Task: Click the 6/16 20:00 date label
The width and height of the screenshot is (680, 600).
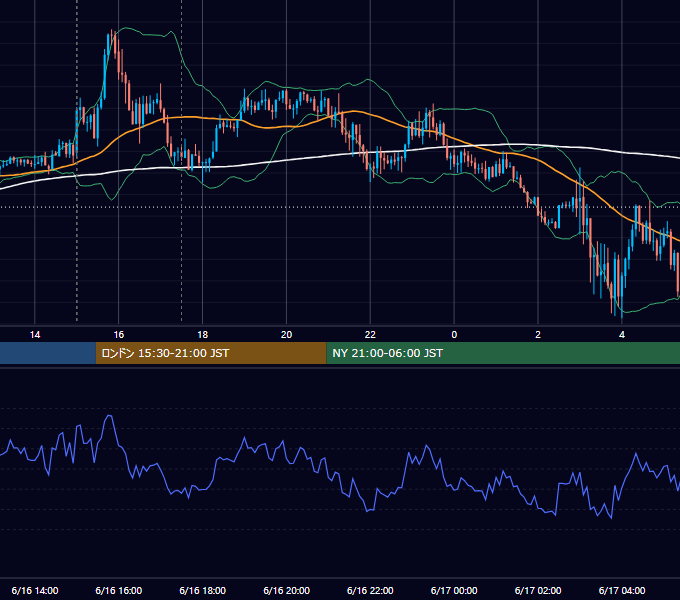Action: (286, 590)
